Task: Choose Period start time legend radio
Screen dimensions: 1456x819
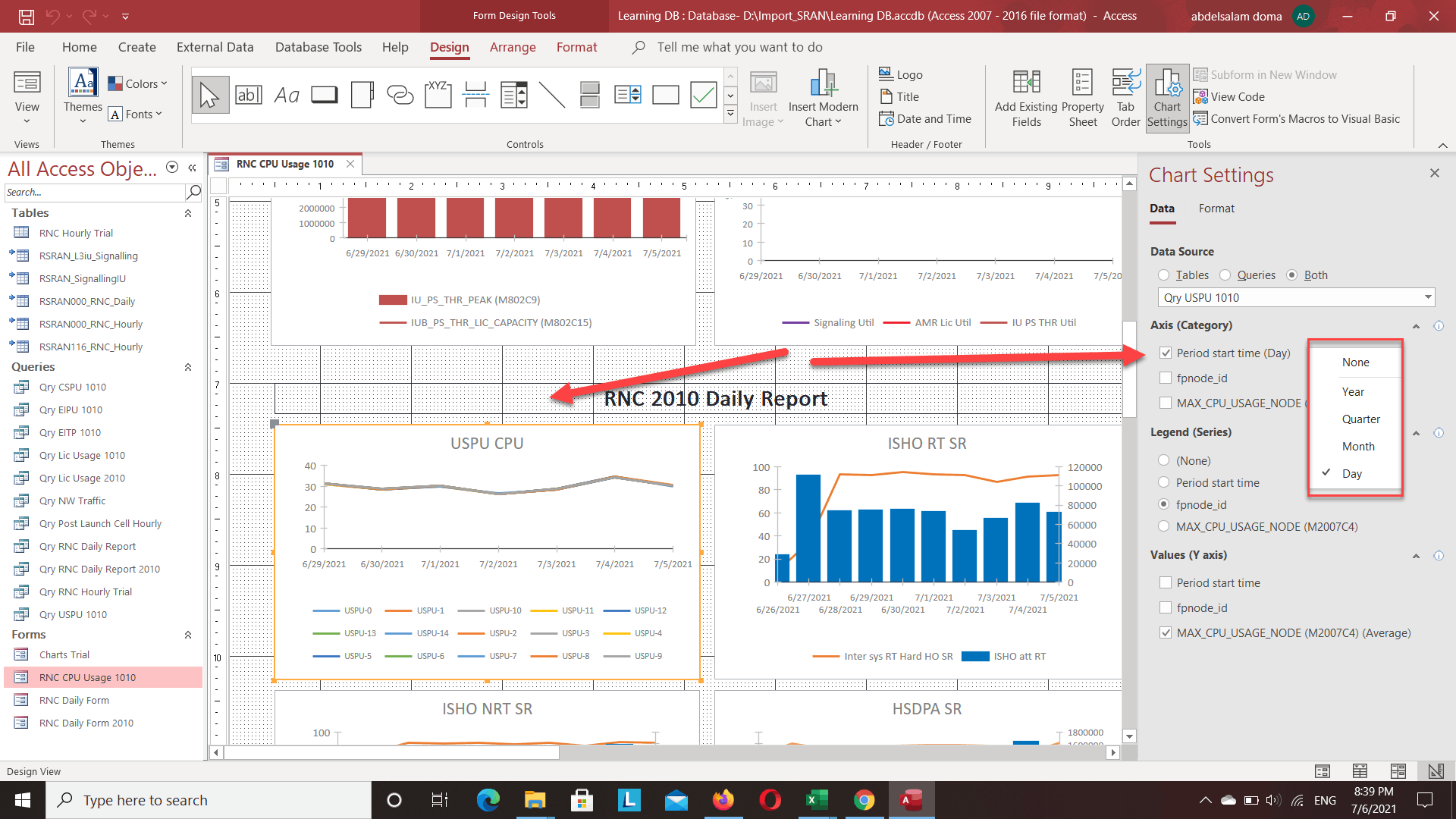Action: [x=1164, y=482]
